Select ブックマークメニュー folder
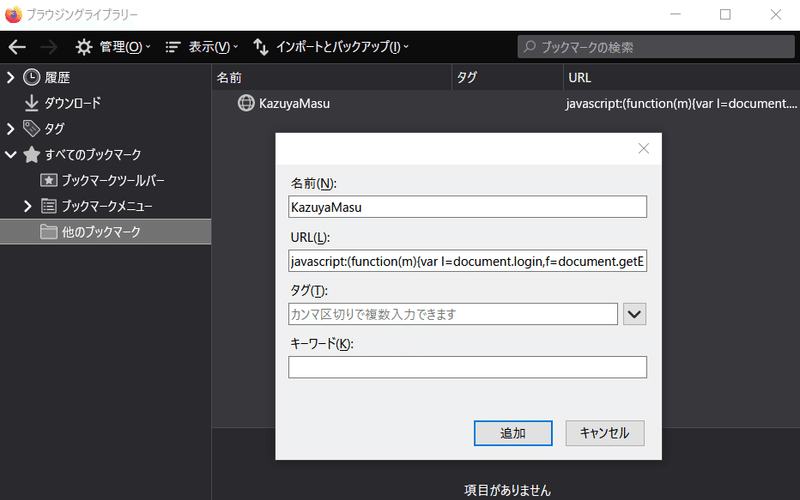 [x=107, y=206]
